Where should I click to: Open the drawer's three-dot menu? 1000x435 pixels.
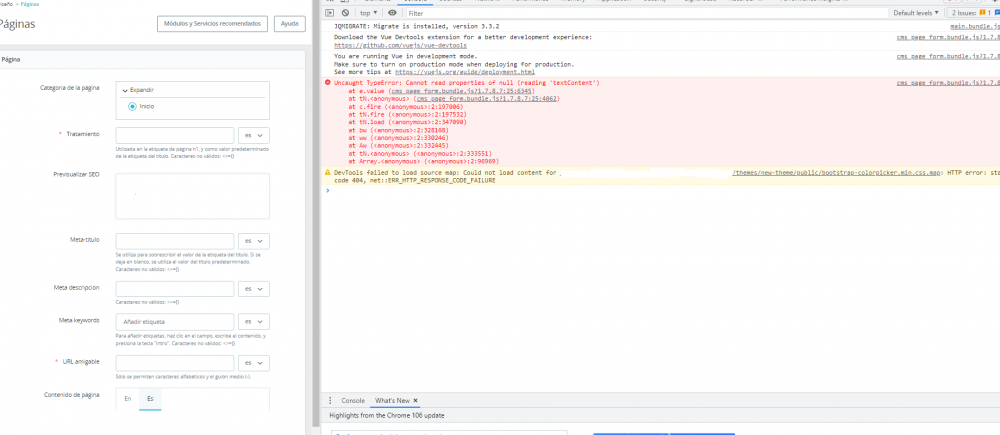(330, 401)
